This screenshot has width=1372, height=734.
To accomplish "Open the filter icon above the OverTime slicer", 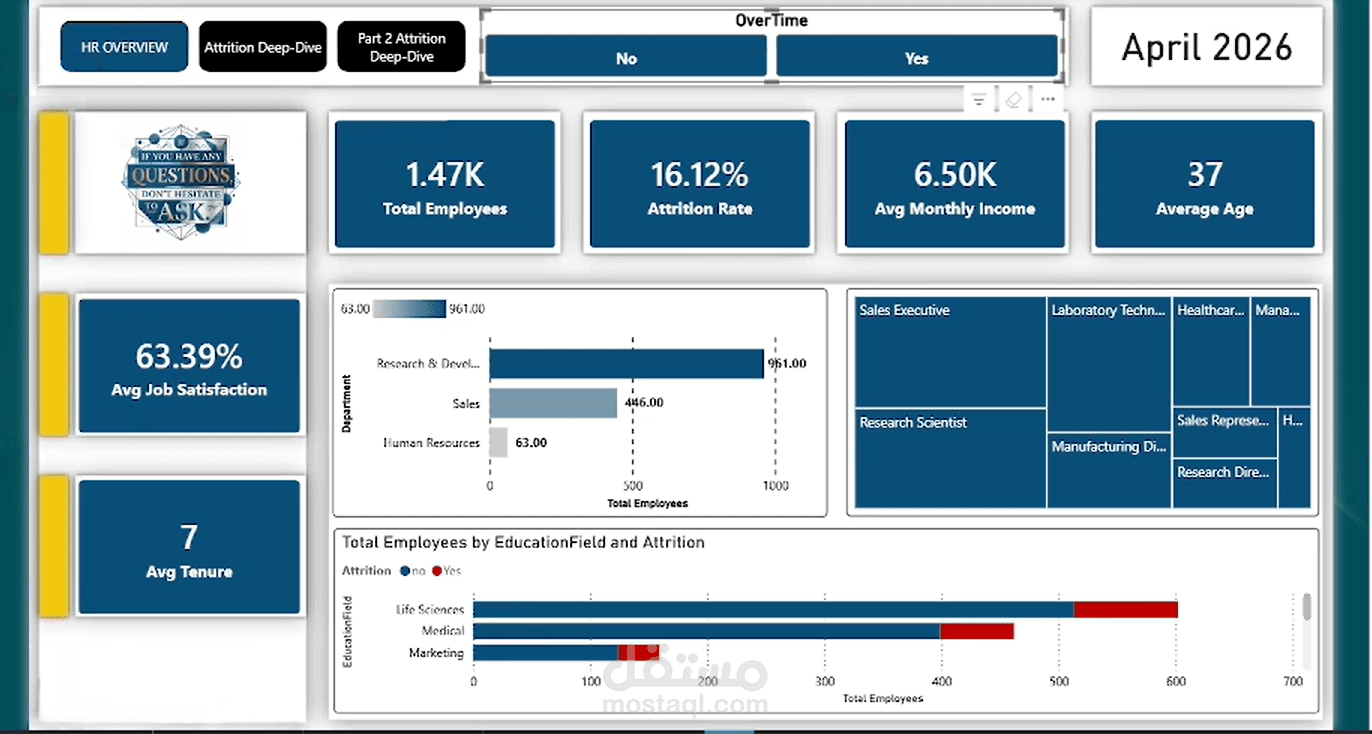I will 979,100.
